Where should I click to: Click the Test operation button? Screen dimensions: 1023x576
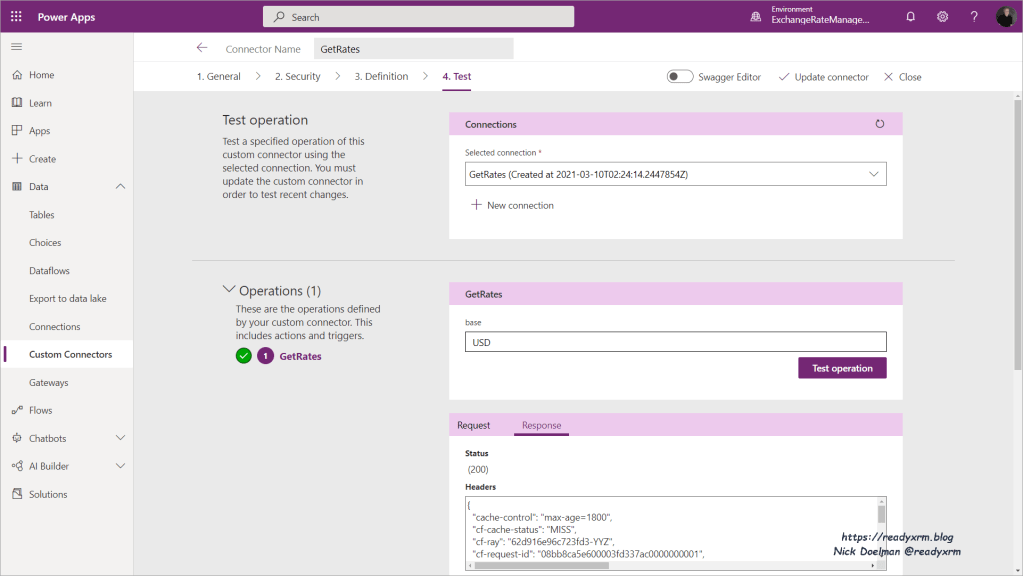[841, 368]
